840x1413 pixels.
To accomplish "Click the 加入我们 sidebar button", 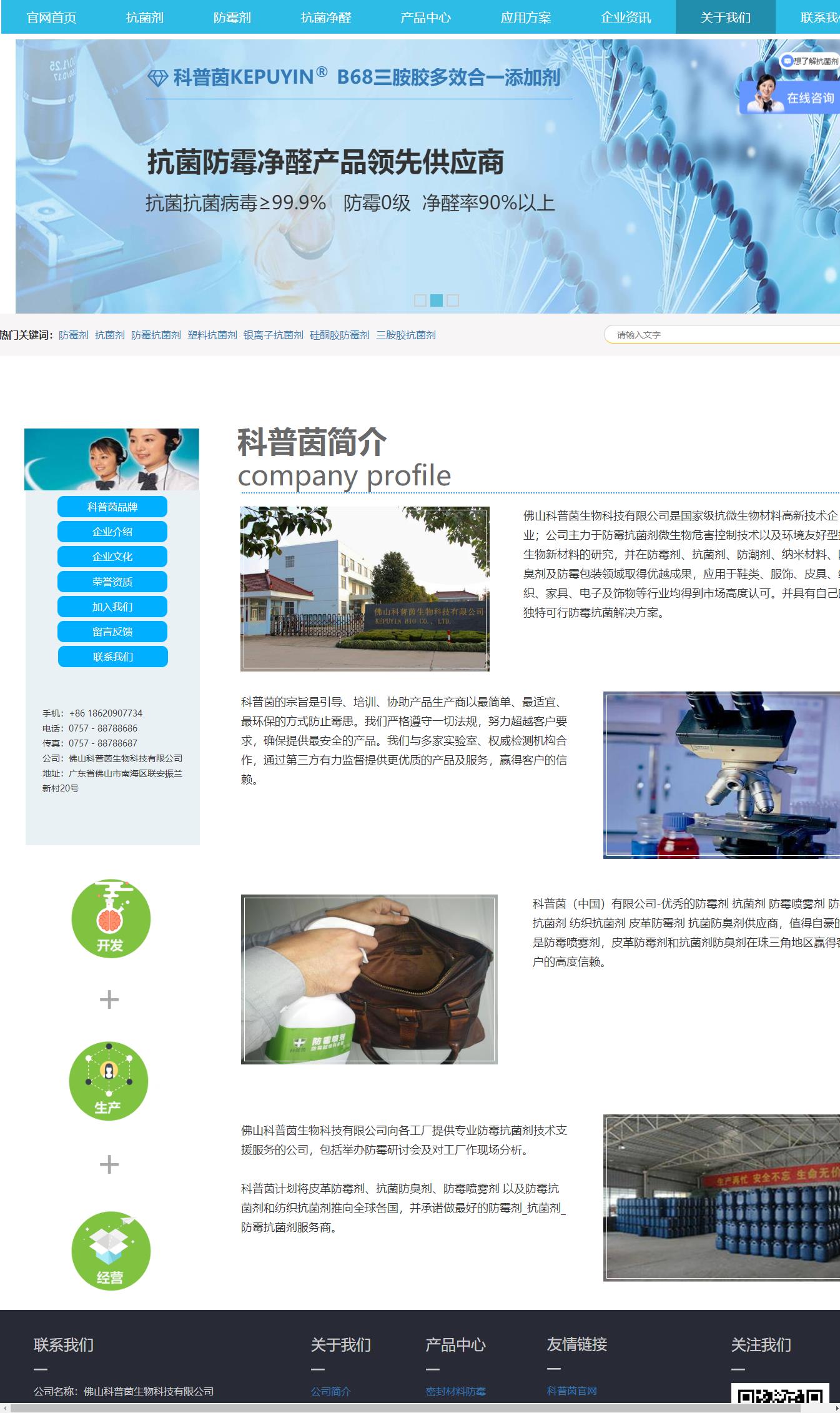I will point(112,607).
